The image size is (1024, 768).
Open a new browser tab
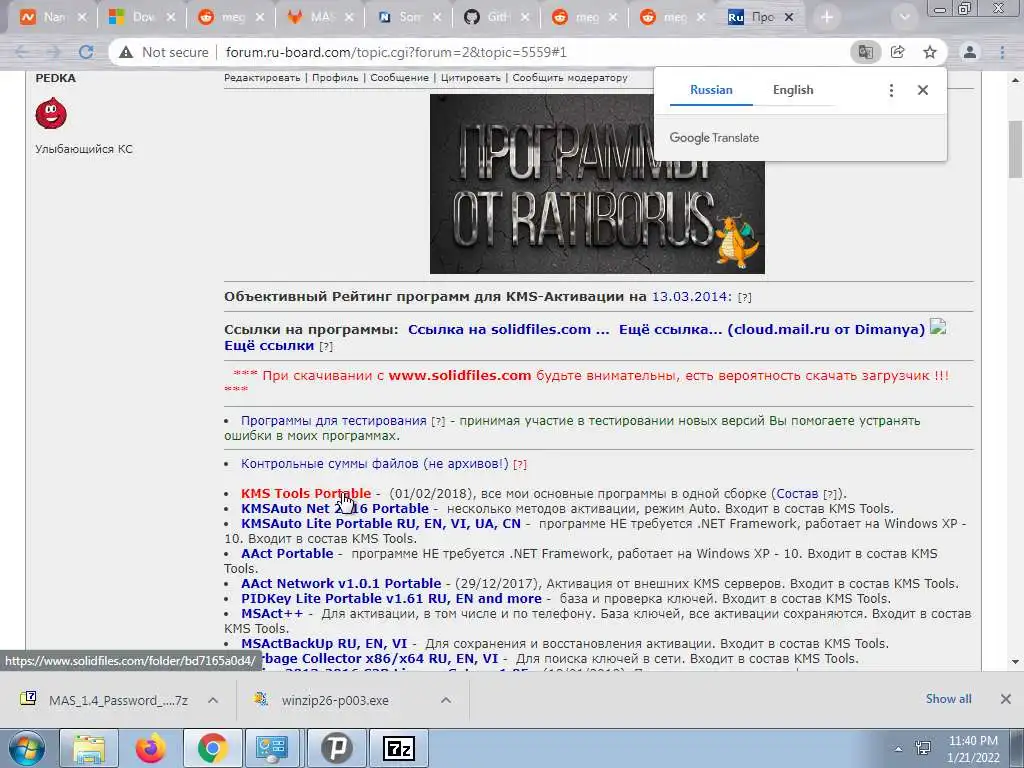[x=827, y=18]
